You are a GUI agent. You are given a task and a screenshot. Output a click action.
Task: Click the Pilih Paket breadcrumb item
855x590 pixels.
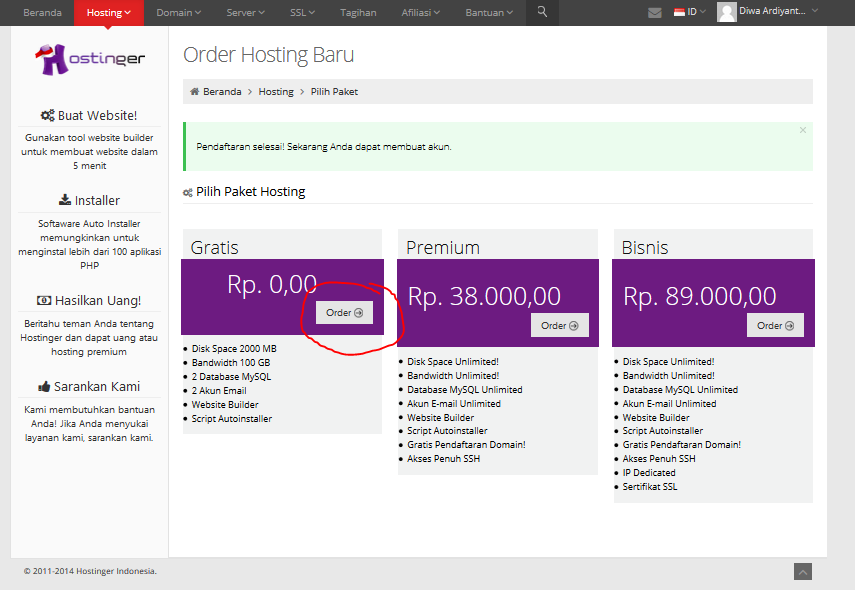pyautogui.click(x=334, y=92)
